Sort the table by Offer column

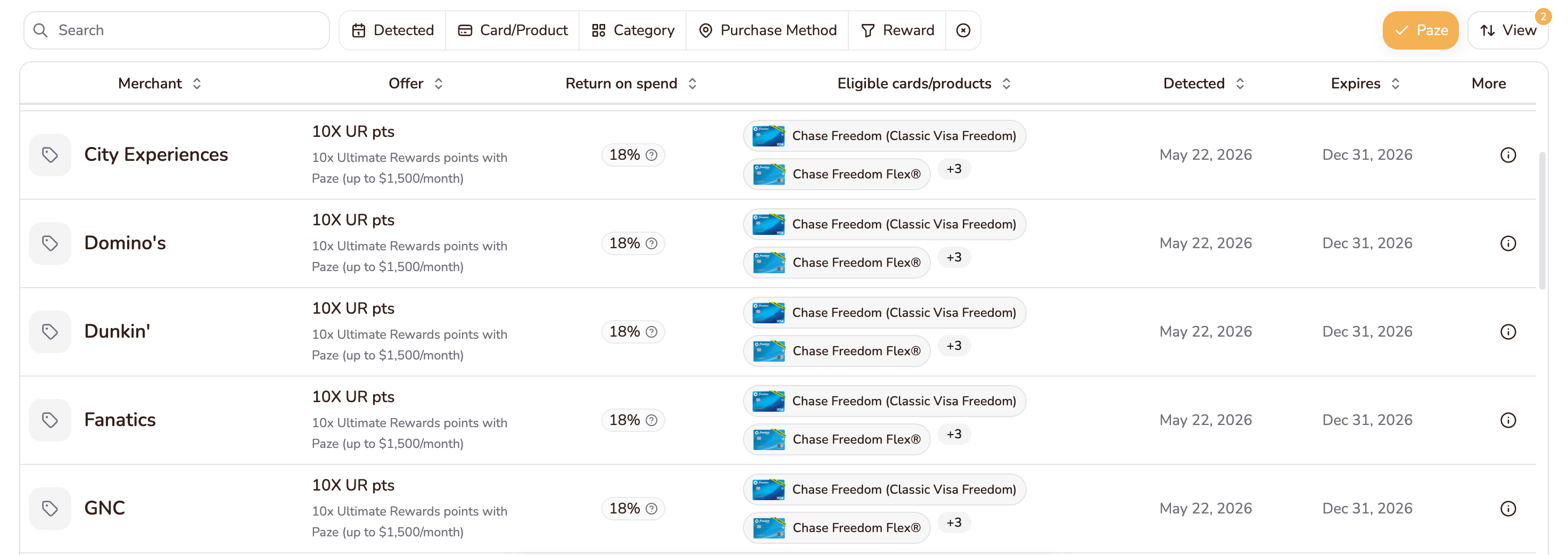tap(416, 84)
